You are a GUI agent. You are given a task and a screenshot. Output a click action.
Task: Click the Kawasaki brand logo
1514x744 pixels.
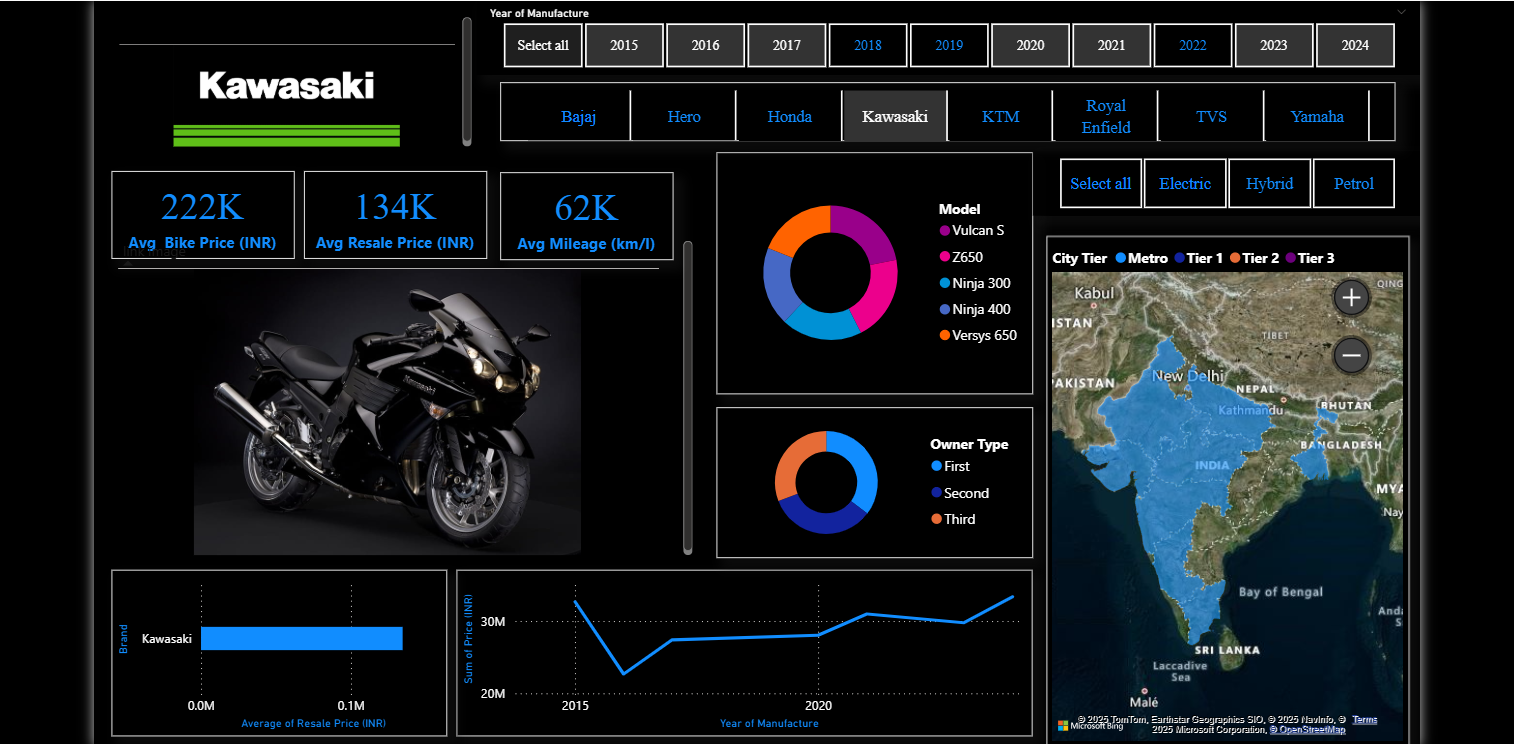point(286,86)
